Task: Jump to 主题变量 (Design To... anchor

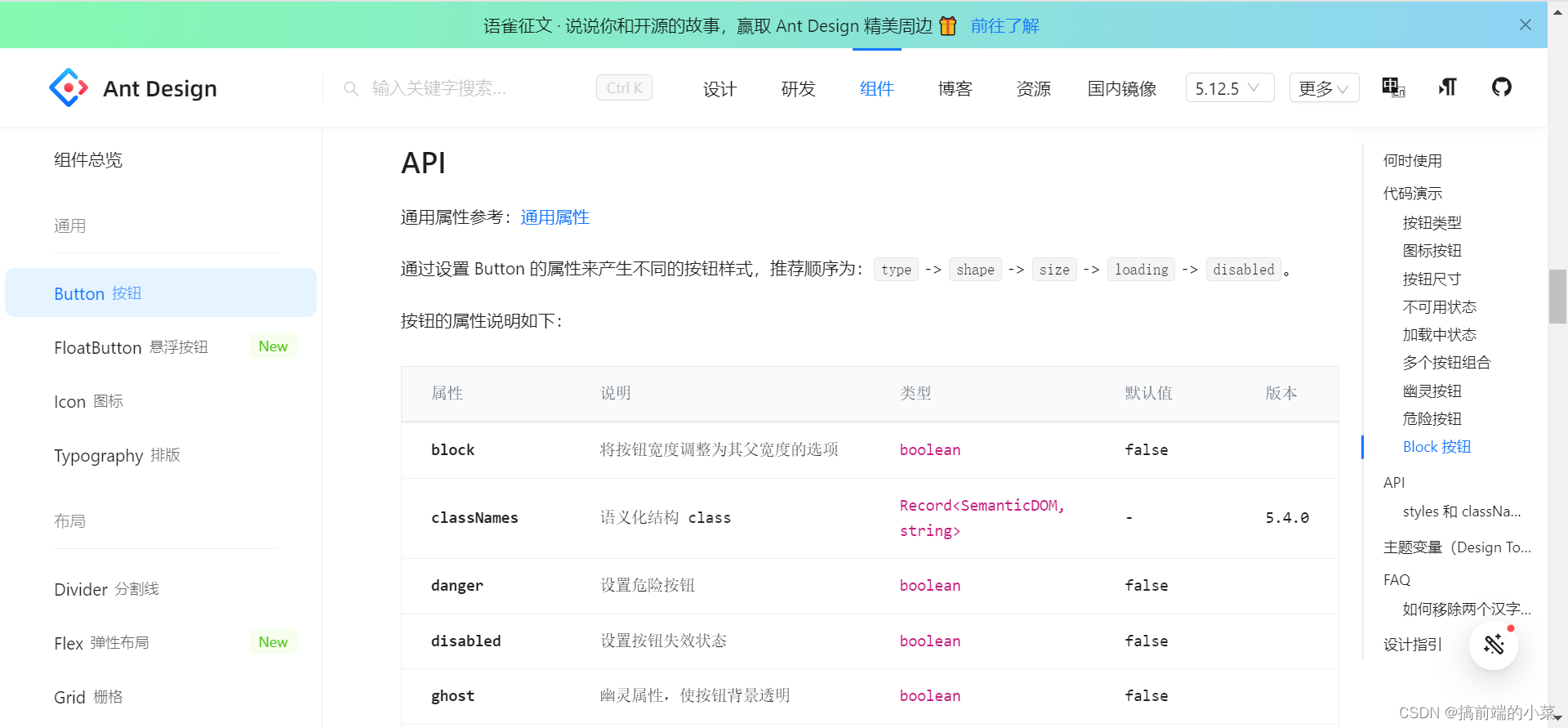Action: coord(1457,547)
